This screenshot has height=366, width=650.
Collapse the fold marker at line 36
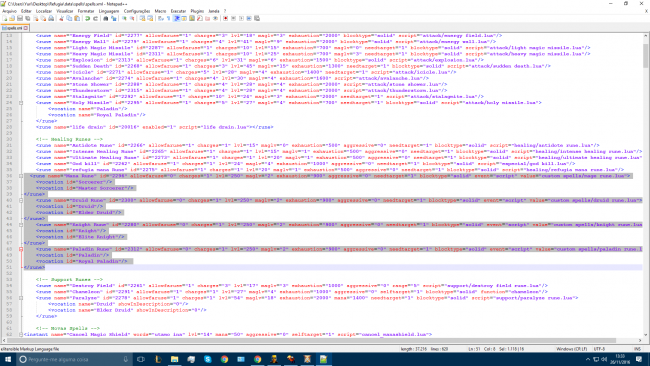pyautogui.click(x=21, y=176)
